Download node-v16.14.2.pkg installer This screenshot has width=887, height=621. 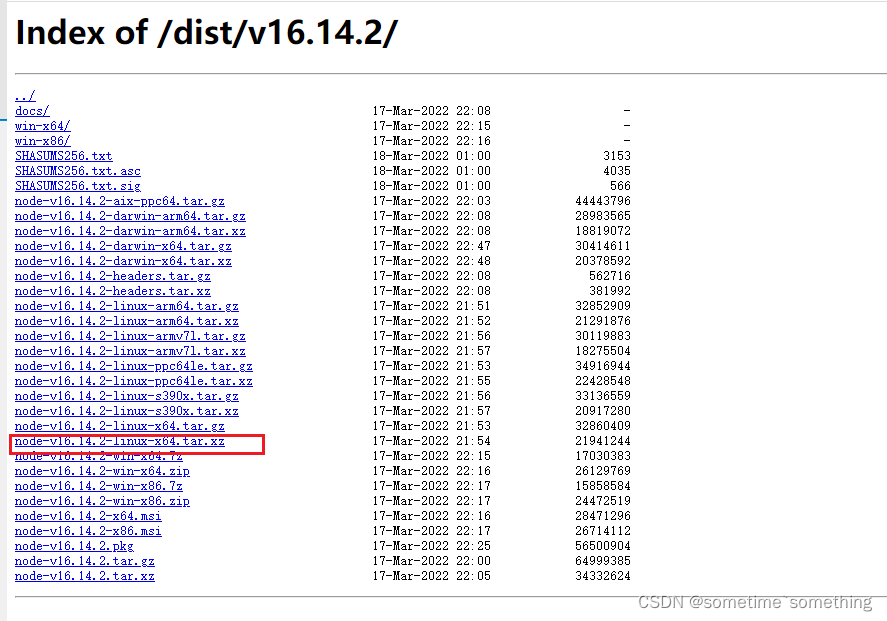coord(74,546)
